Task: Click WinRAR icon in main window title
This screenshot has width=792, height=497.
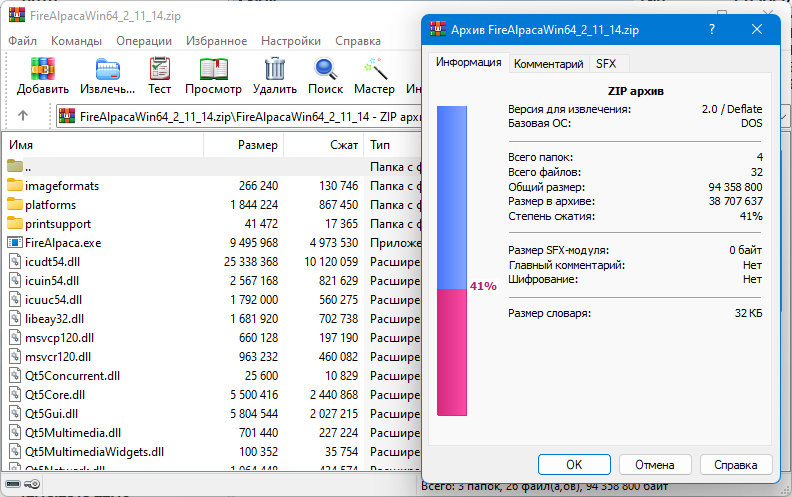Action: tap(17, 15)
